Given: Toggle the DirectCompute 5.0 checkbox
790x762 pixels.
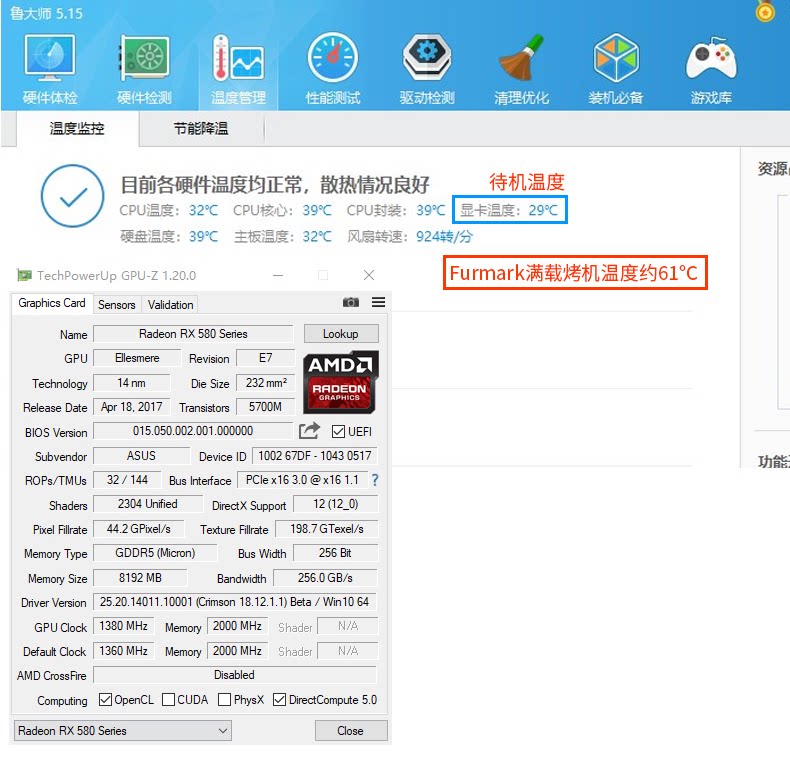Looking at the screenshot, I should pos(279,700).
